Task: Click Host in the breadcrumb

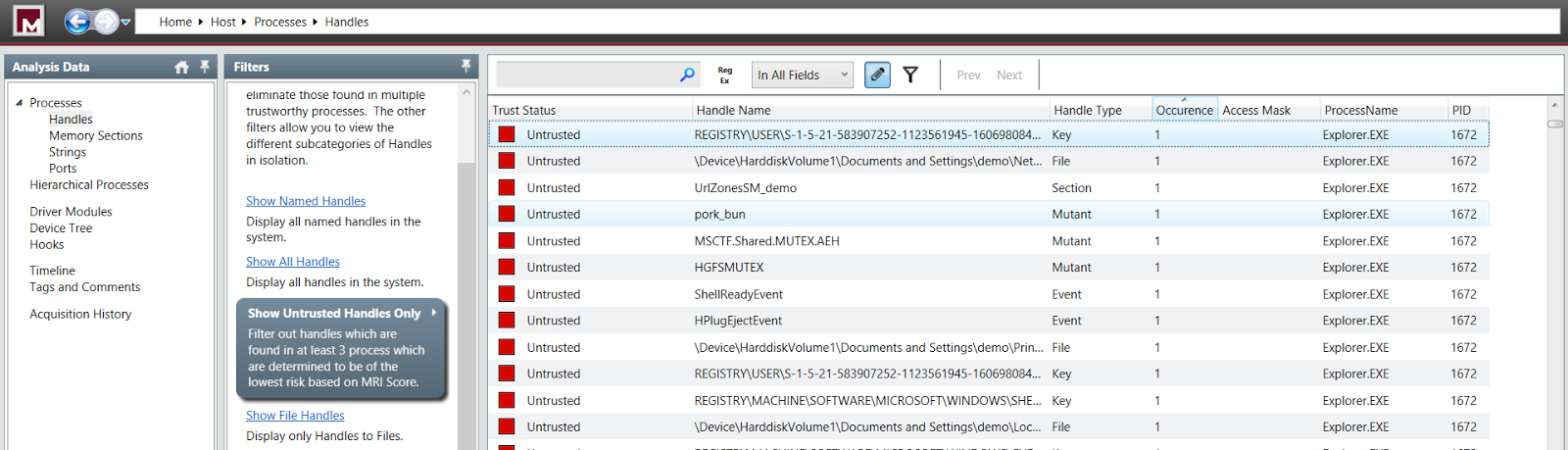Action: pos(223,22)
